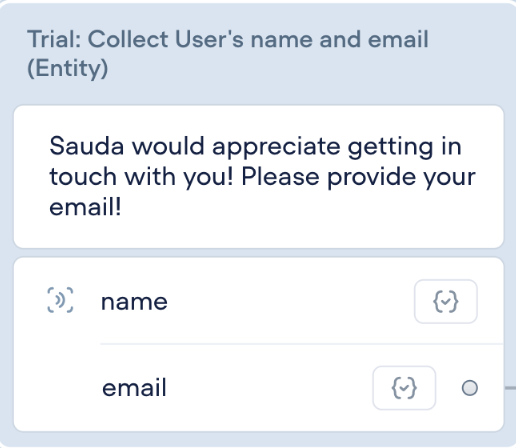
Task: Select the block title 'Trial: Collect User's name and email'
Action: [228, 39]
